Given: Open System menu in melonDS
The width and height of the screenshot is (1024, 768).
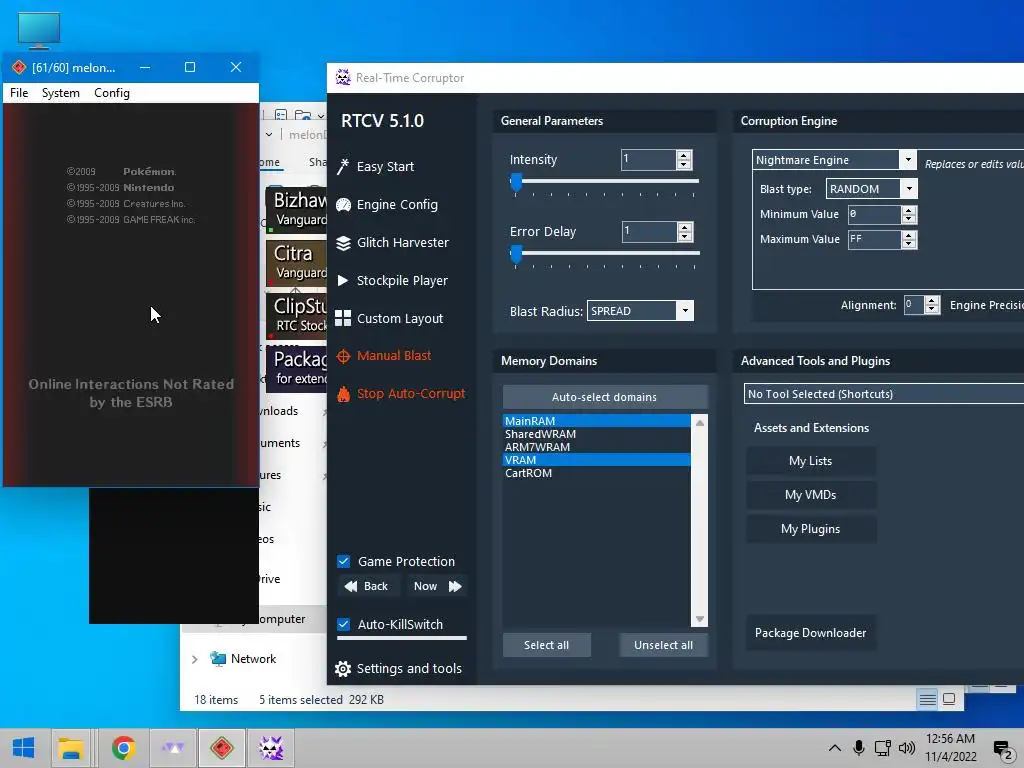Looking at the screenshot, I should coord(61,93).
